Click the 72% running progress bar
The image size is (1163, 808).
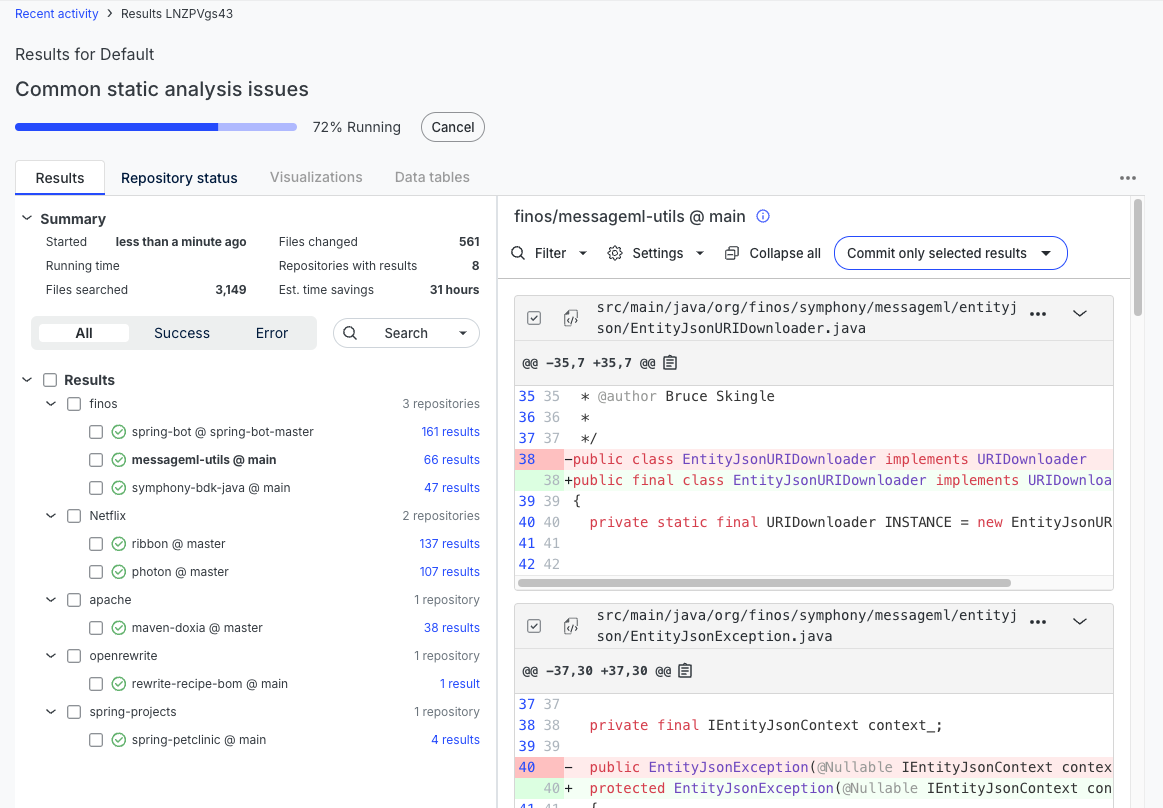pos(156,127)
